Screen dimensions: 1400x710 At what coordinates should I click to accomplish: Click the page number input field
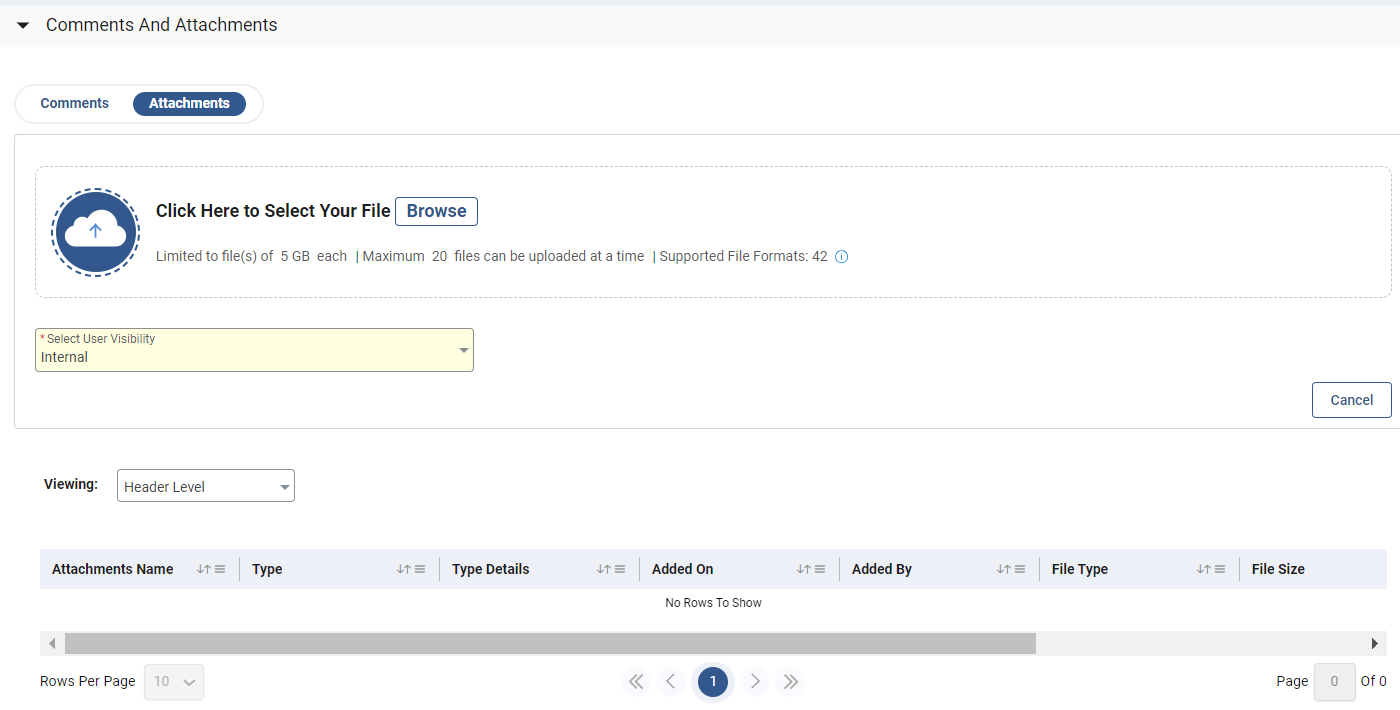(1334, 682)
